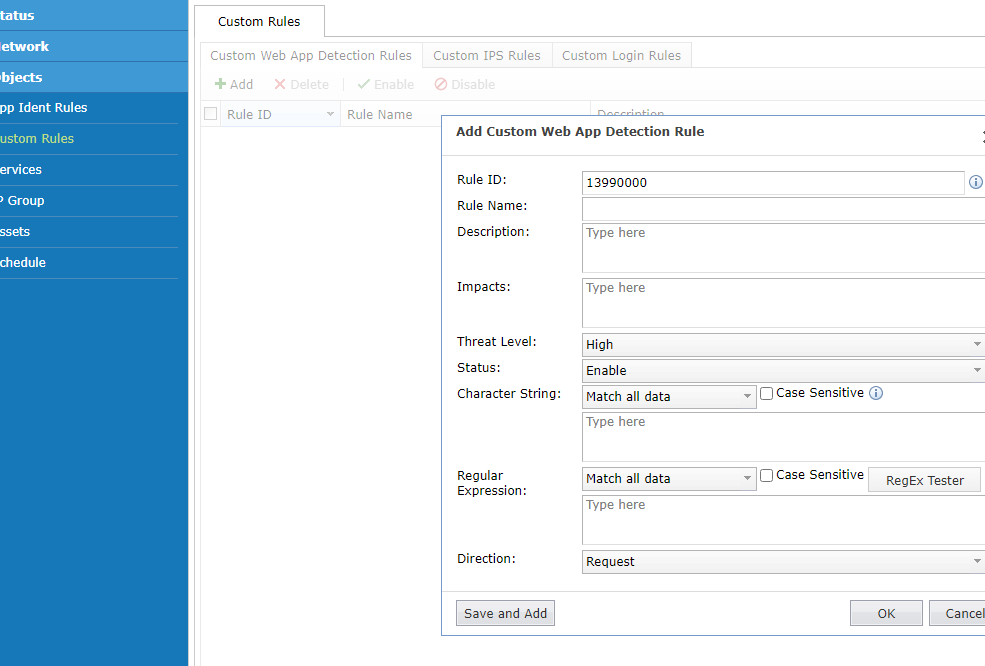Switch to Custom Login Rules tab

621,55
